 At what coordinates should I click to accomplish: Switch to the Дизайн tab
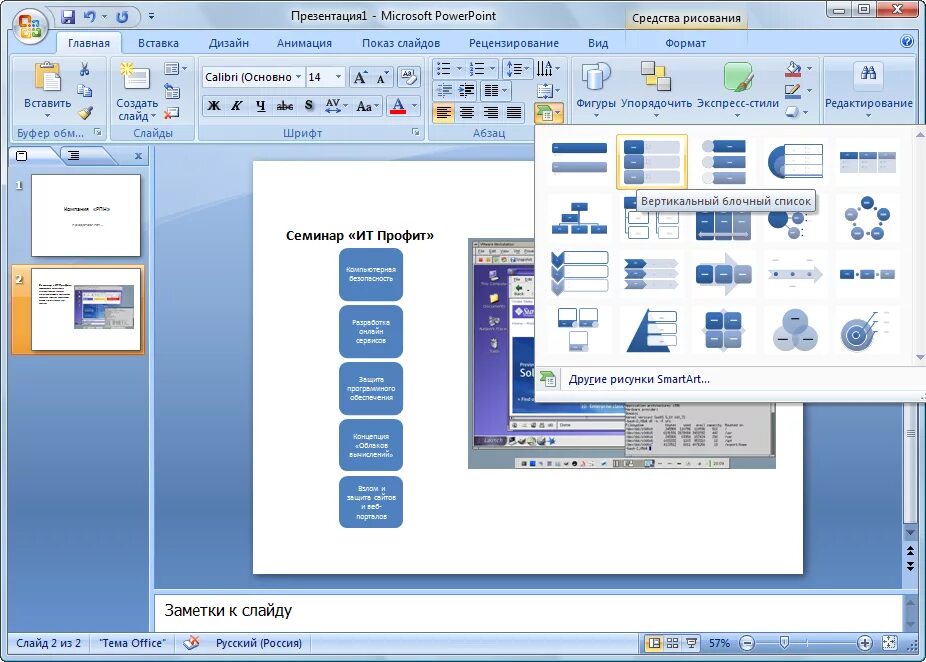(229, 43)
